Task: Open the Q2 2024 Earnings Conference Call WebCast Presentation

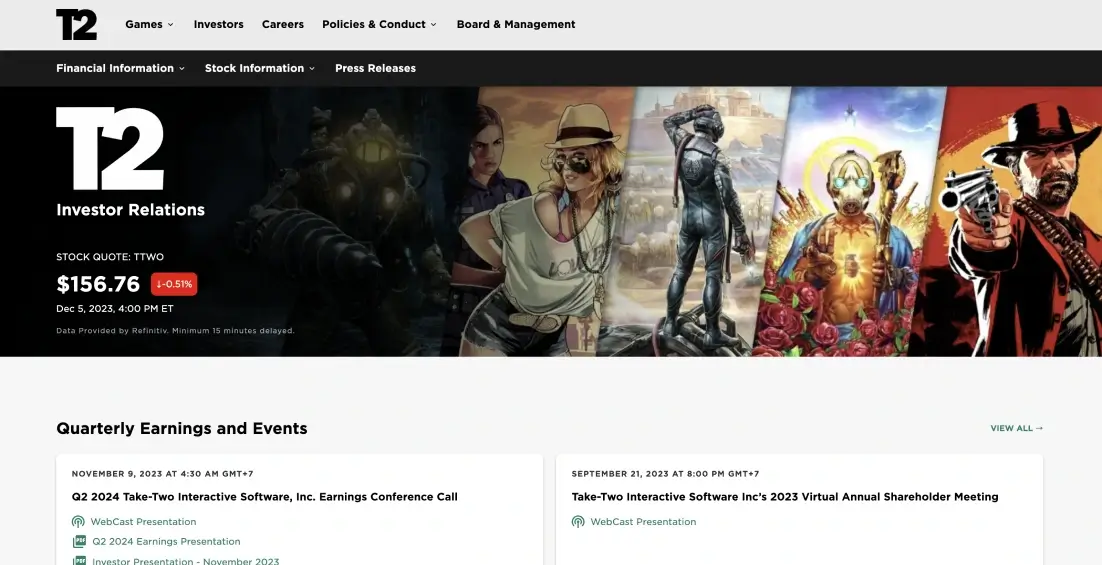Action: (x=143, y=521)
